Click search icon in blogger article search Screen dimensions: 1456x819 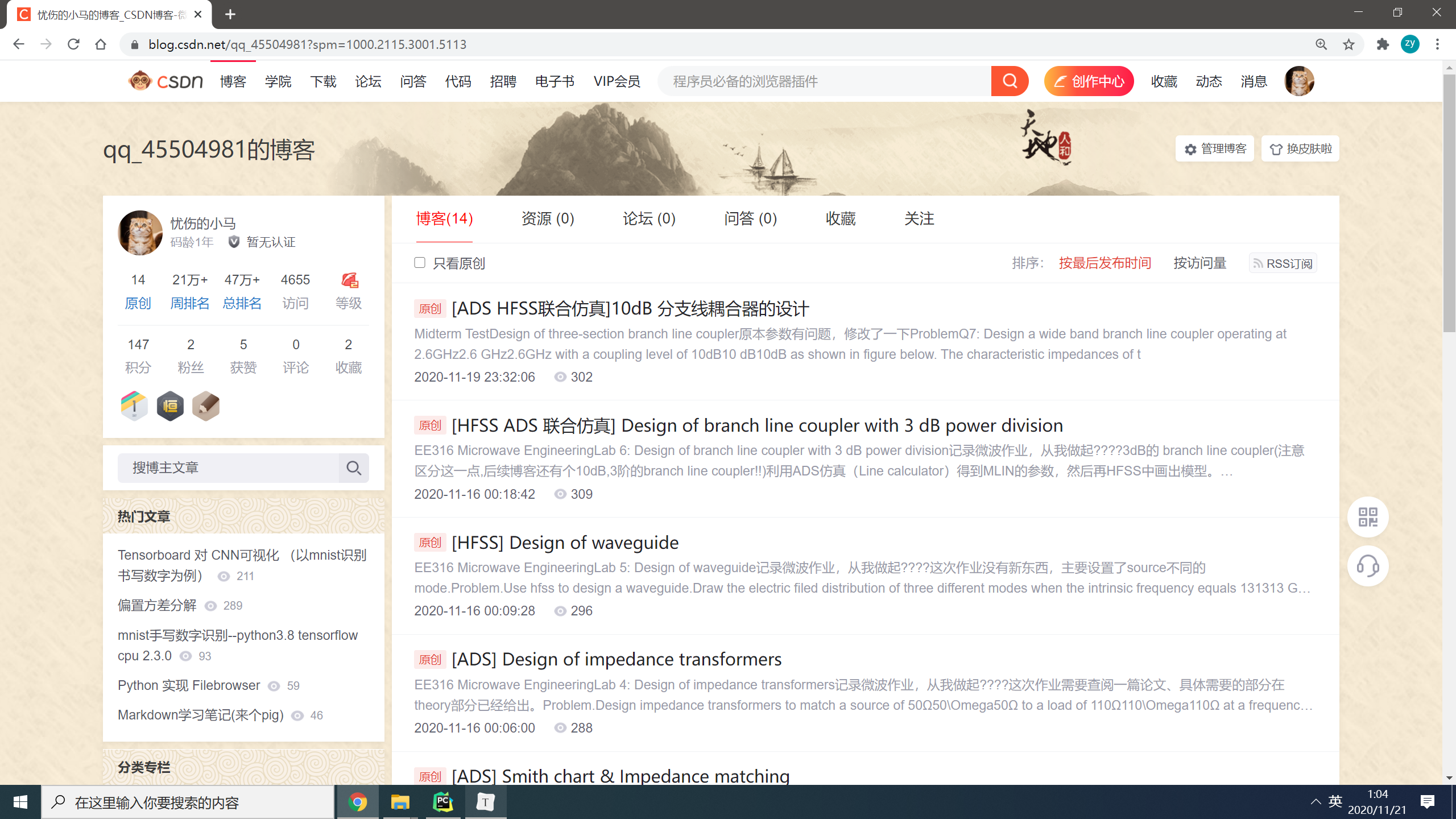354,468
